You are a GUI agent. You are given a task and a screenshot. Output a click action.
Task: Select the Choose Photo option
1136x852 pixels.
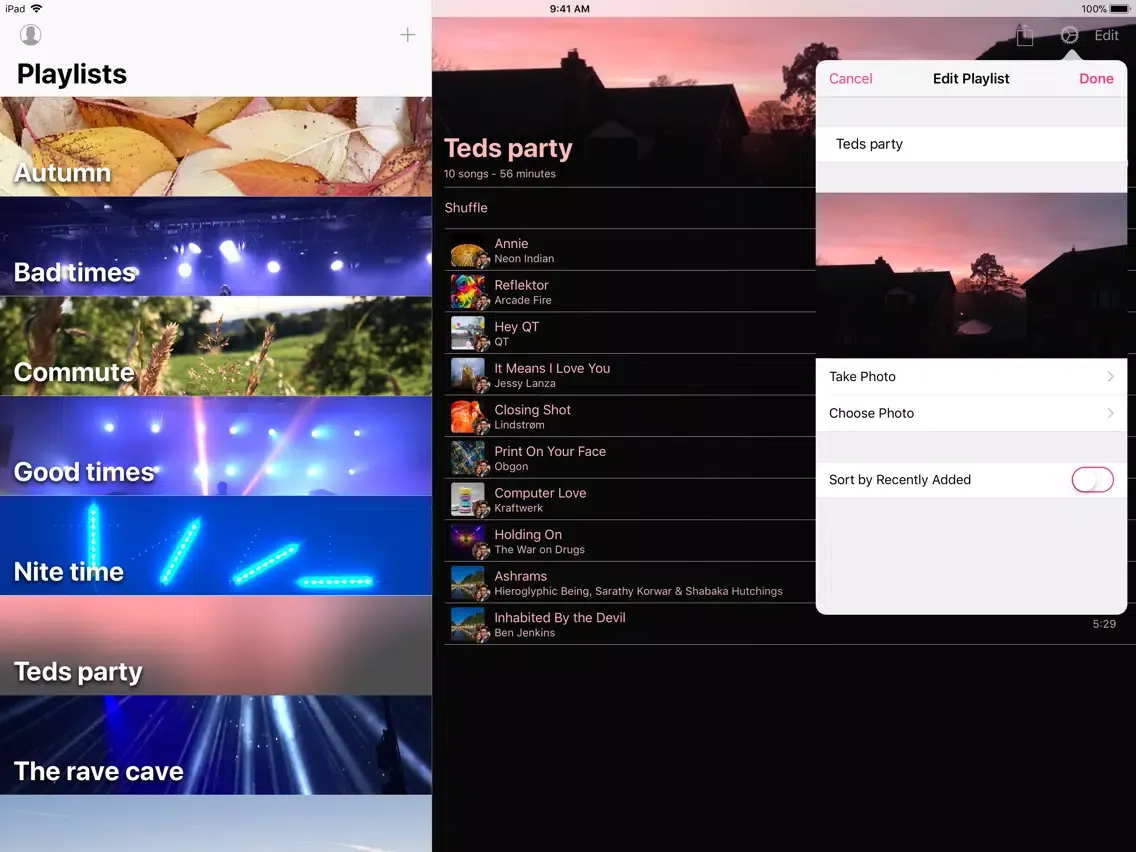point(972,413)
